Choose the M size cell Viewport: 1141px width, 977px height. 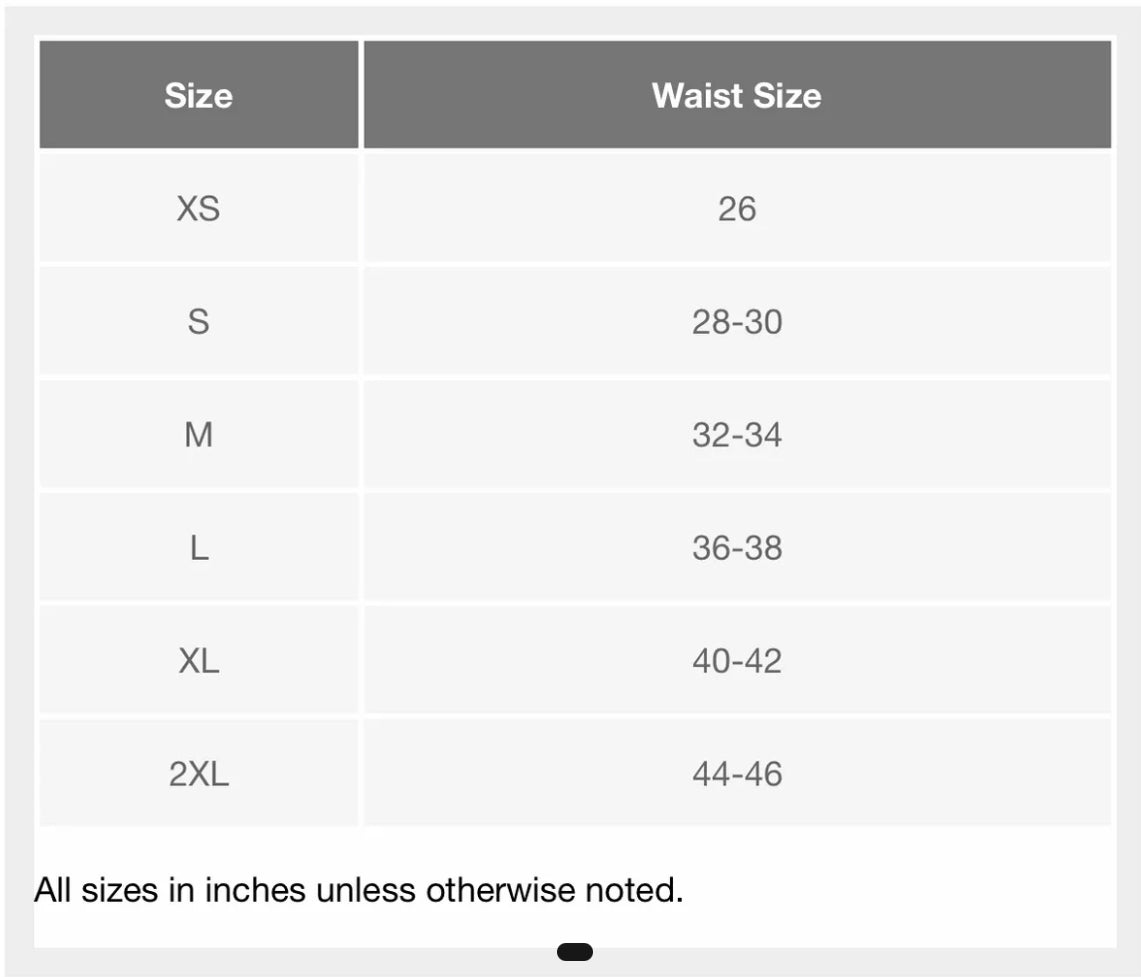[198, 435]
